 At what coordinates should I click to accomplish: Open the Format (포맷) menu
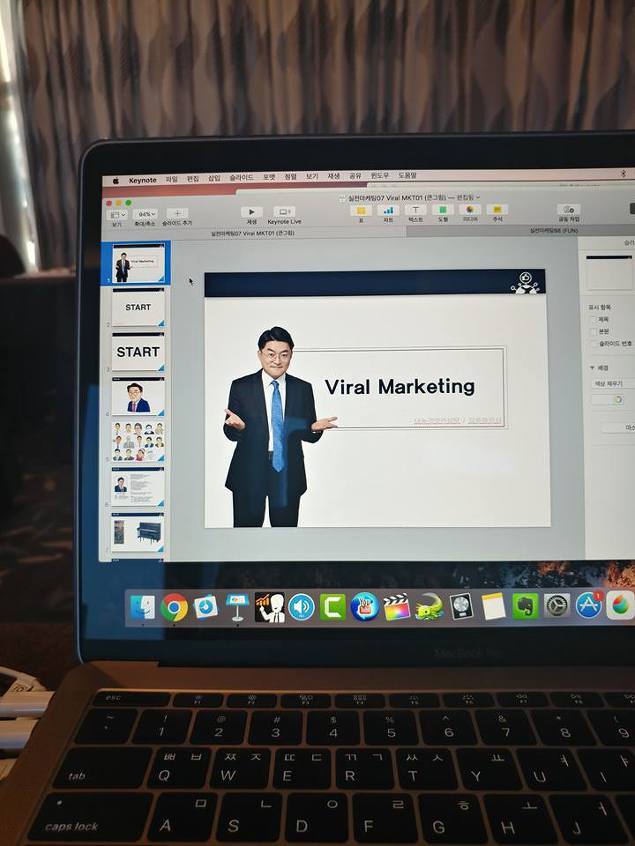[269, 177]
